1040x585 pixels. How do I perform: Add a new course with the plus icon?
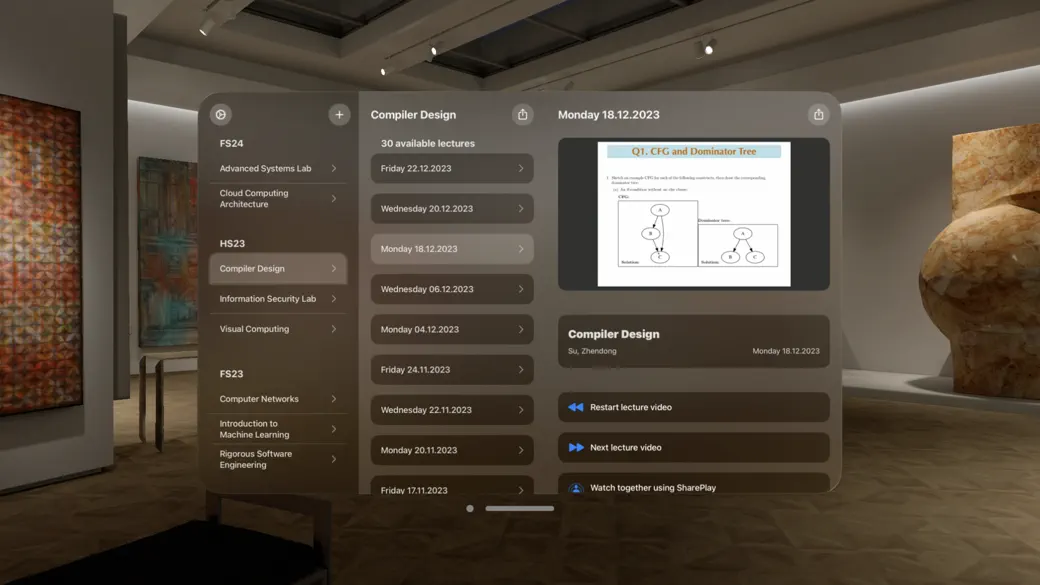point(338,114)
